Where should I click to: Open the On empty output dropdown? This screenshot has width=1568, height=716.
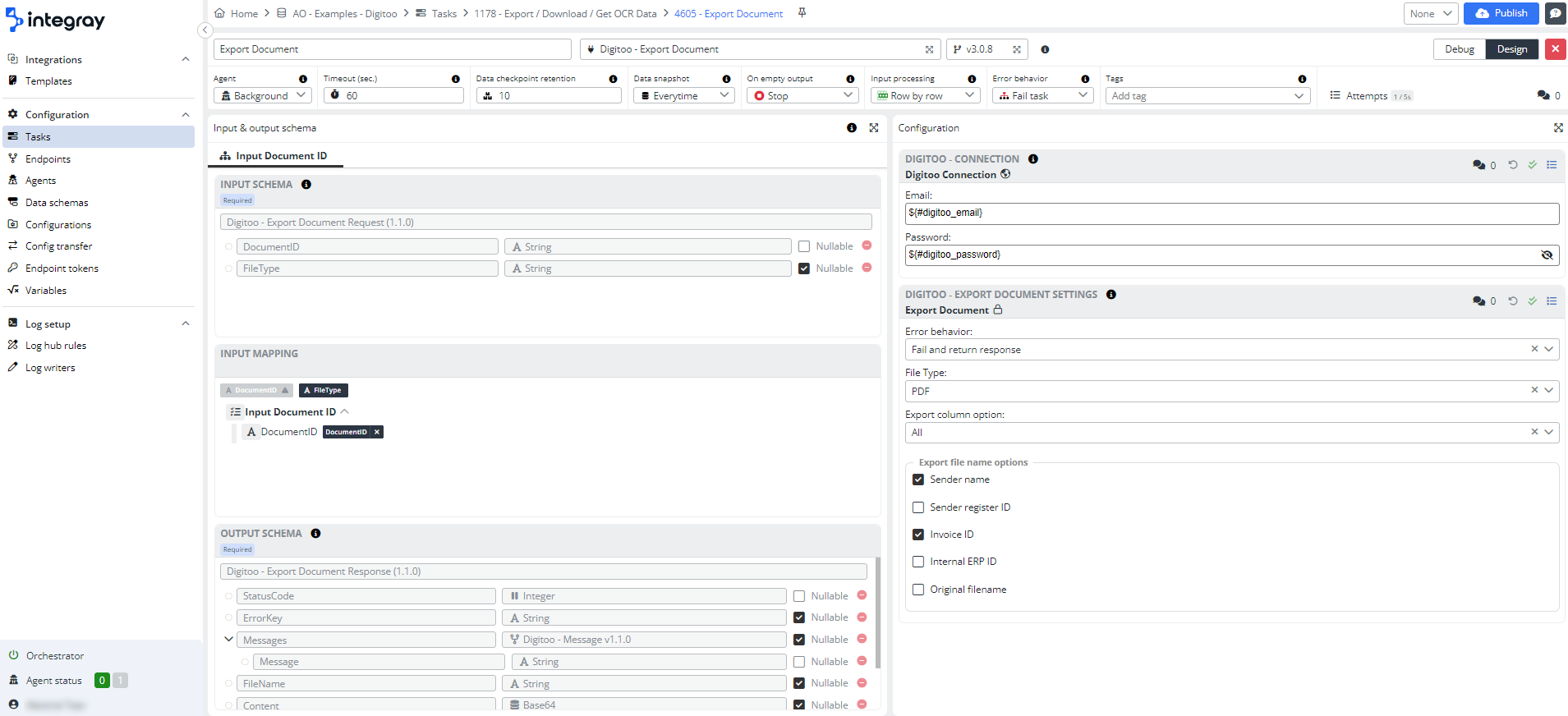coord(802,96)
